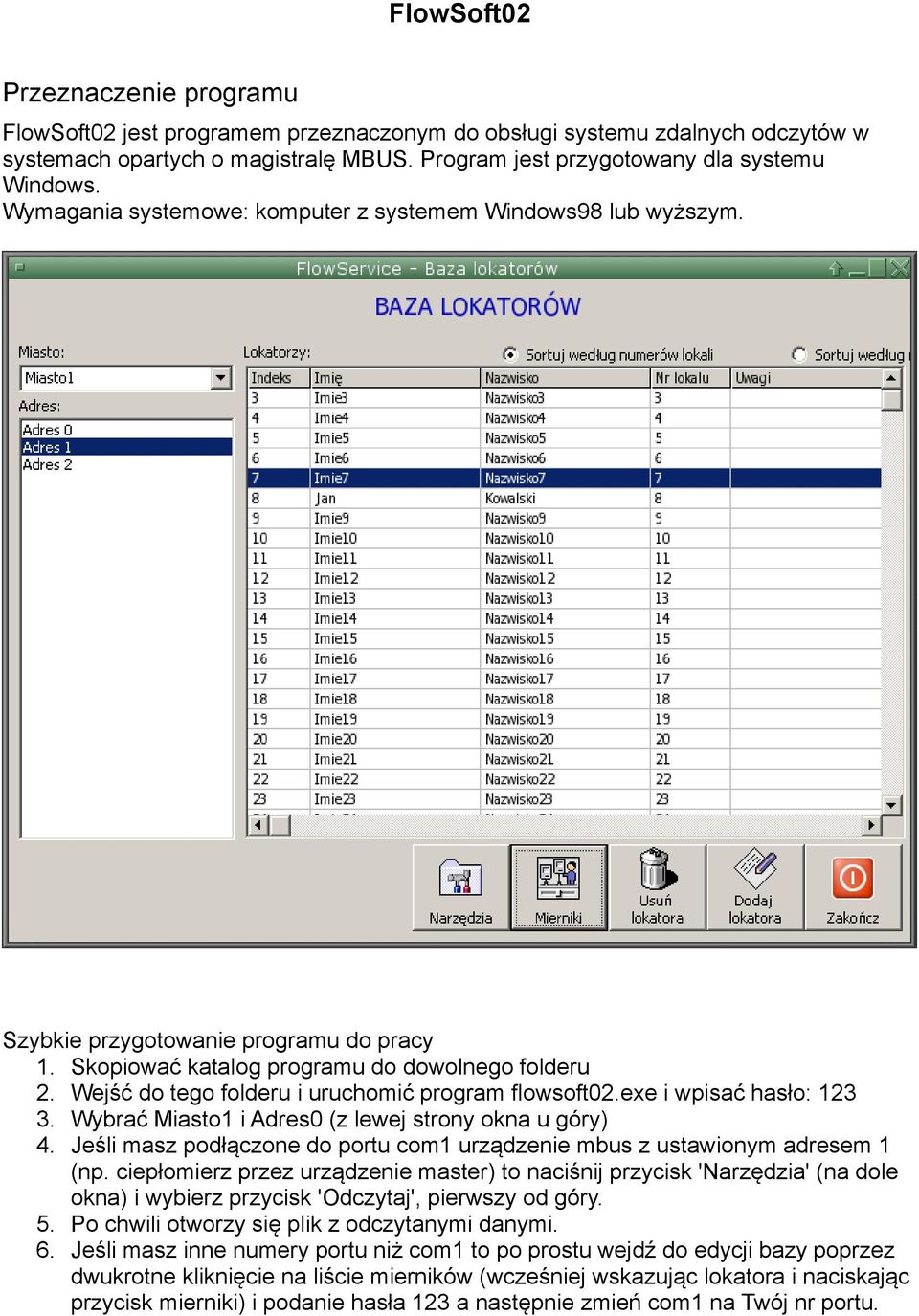Select the Imie20 cell

[x=394, y=739]
